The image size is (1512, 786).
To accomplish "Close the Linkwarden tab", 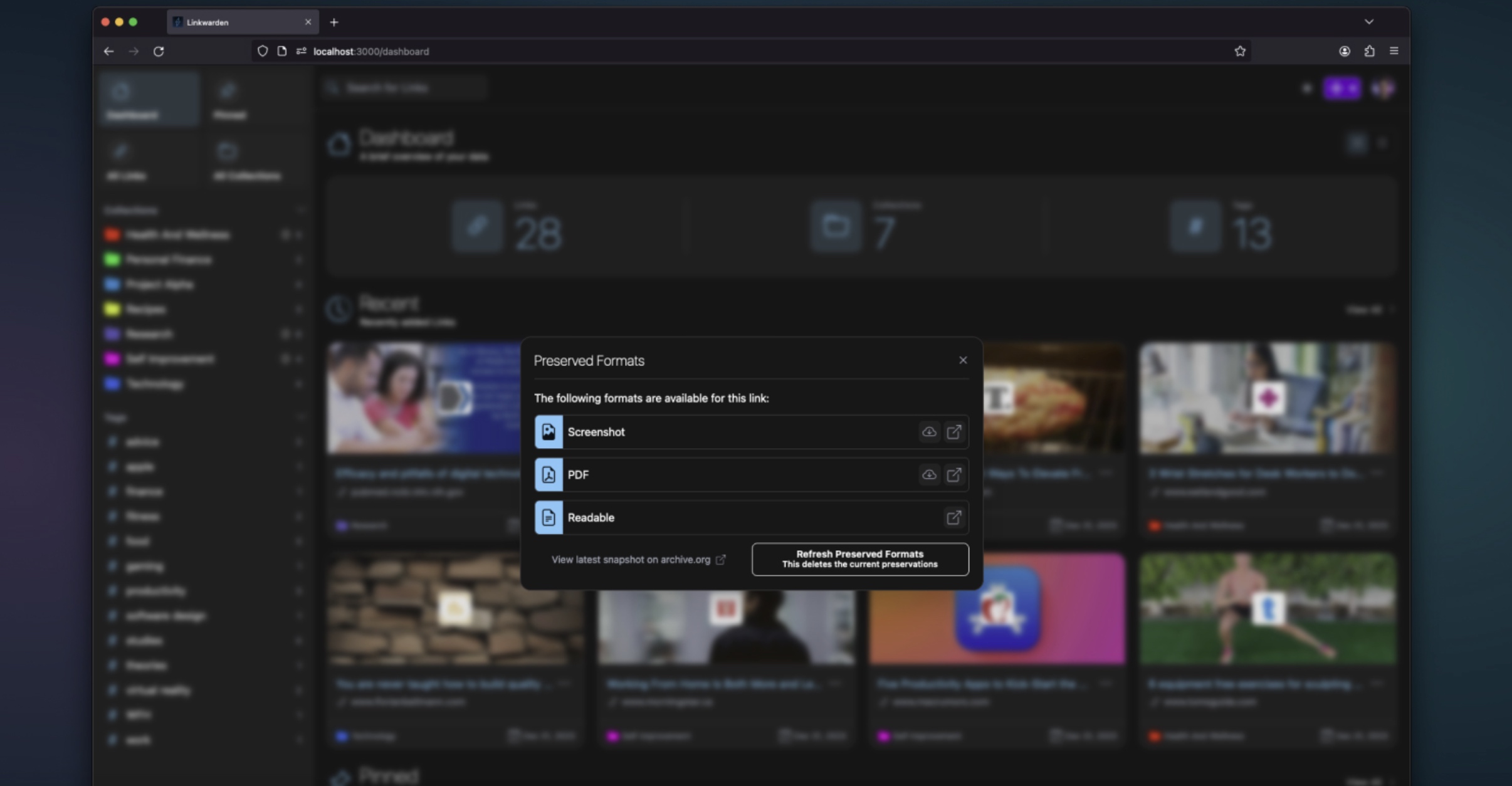I will (308, 22).
